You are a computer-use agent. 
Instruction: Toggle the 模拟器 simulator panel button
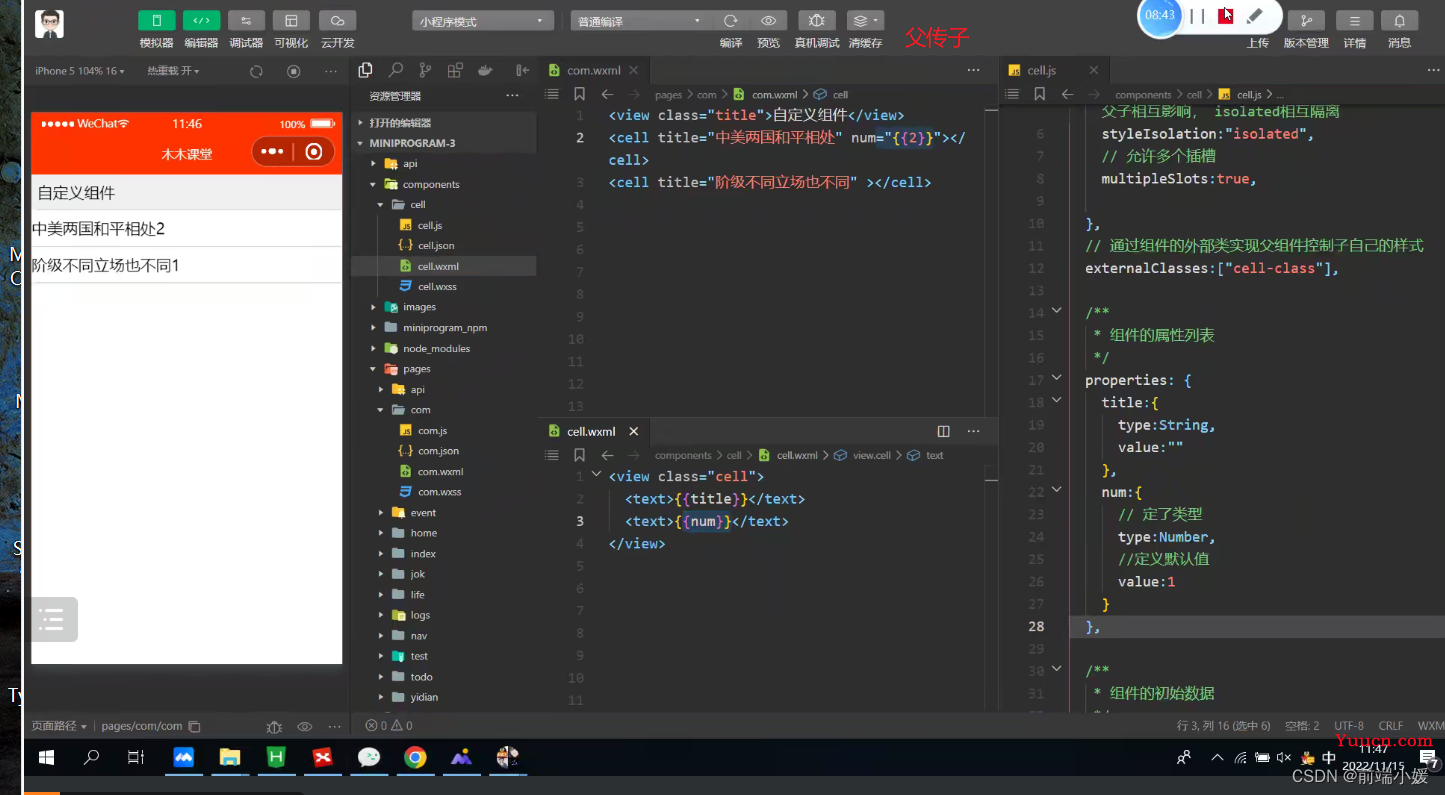point(156,21)
